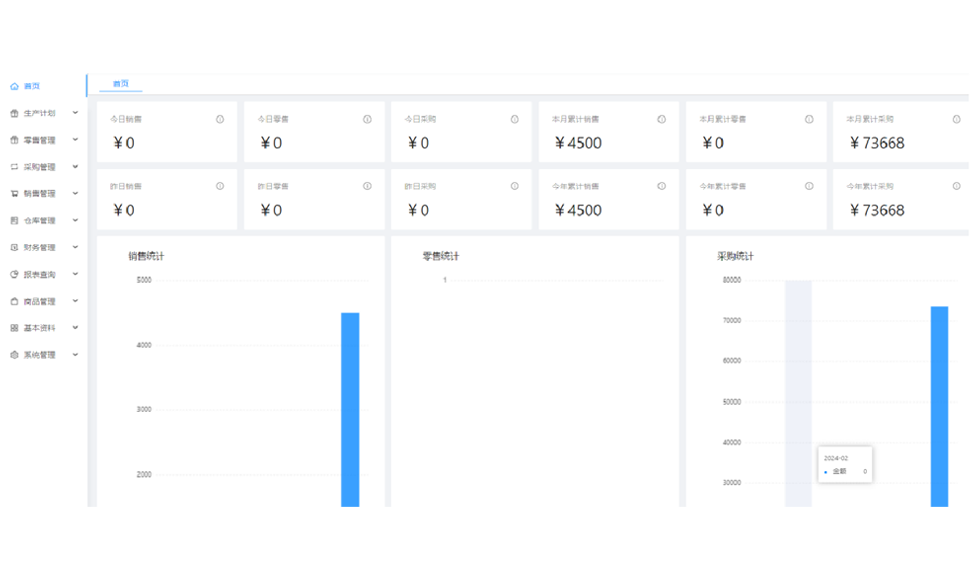The image size is (976, 580).
Task: Open the 商品管理 sidebar menu
Action: 40,301
